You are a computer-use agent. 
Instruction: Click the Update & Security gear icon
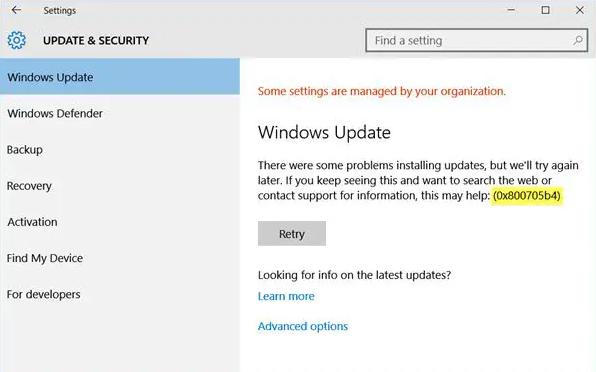[x=17, y=40]
